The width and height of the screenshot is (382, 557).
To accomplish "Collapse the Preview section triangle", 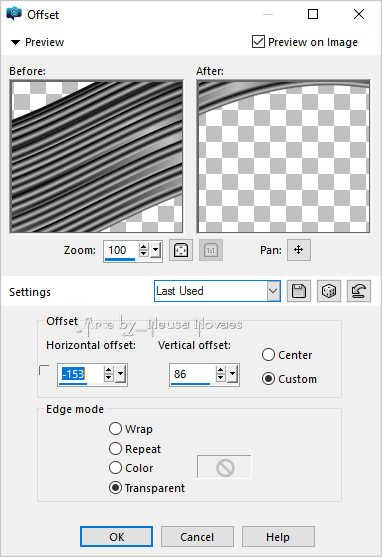I will pyautogui.click(x=15, y=42).
